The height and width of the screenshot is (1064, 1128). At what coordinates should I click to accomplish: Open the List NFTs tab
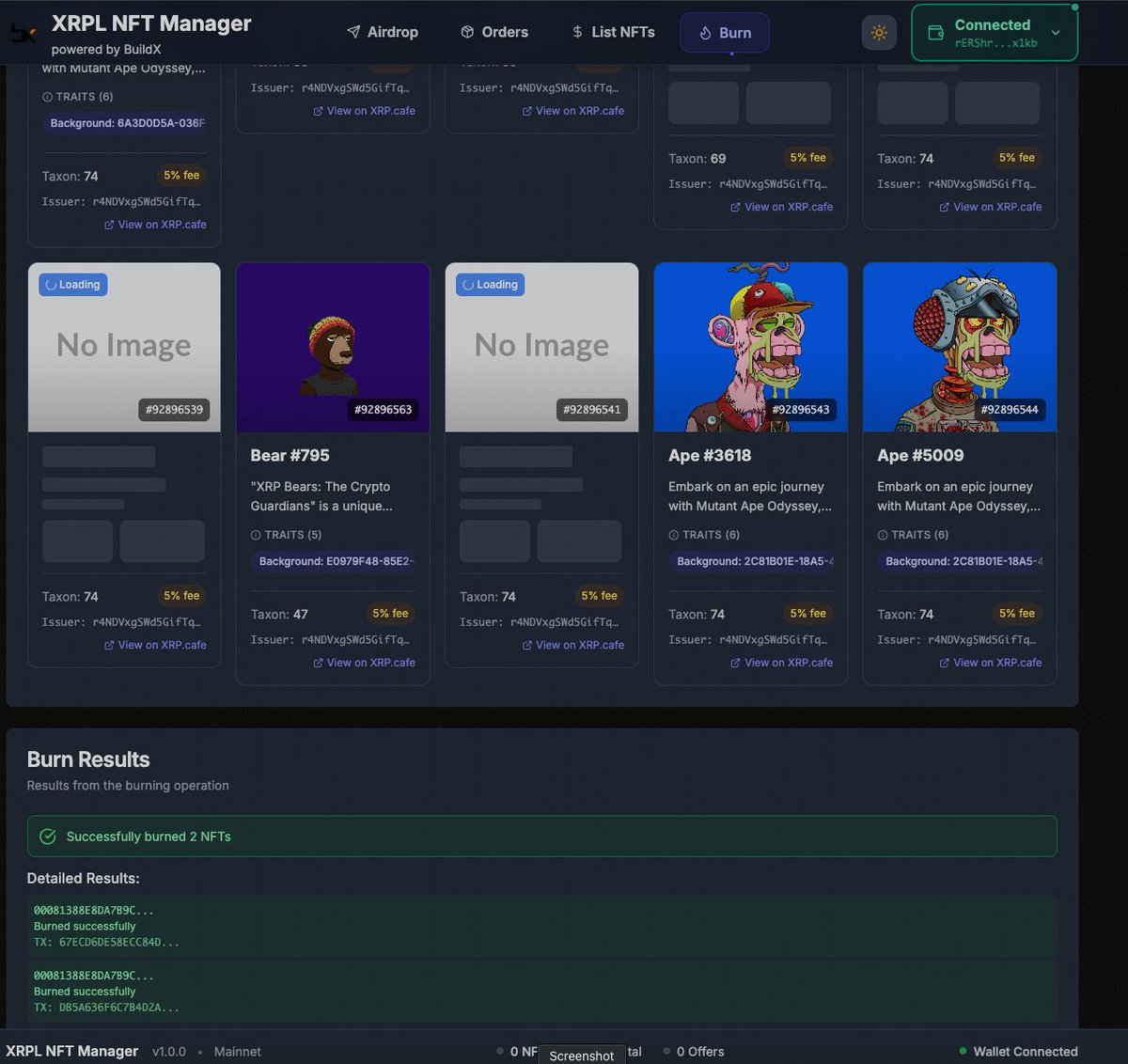(x=613, y=32)
